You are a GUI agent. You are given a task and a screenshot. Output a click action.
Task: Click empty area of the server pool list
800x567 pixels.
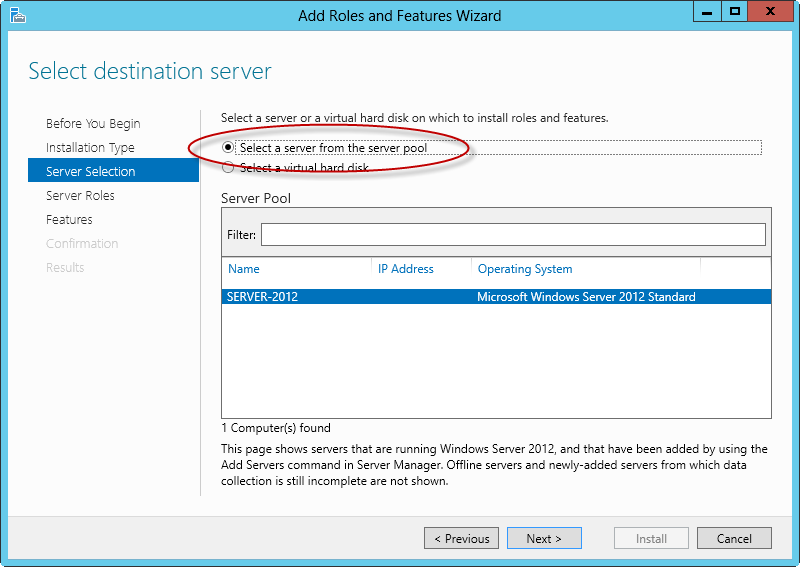tap(496, 361)
